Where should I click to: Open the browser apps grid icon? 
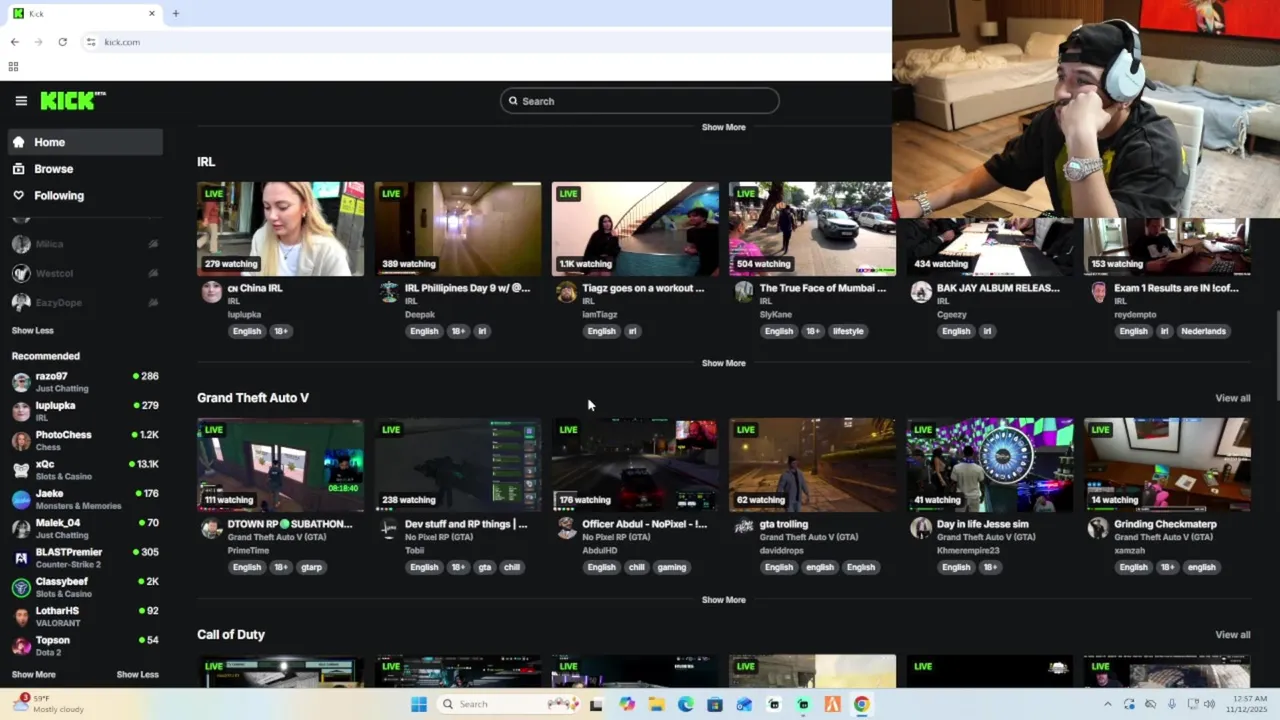[x=13, y=67]
